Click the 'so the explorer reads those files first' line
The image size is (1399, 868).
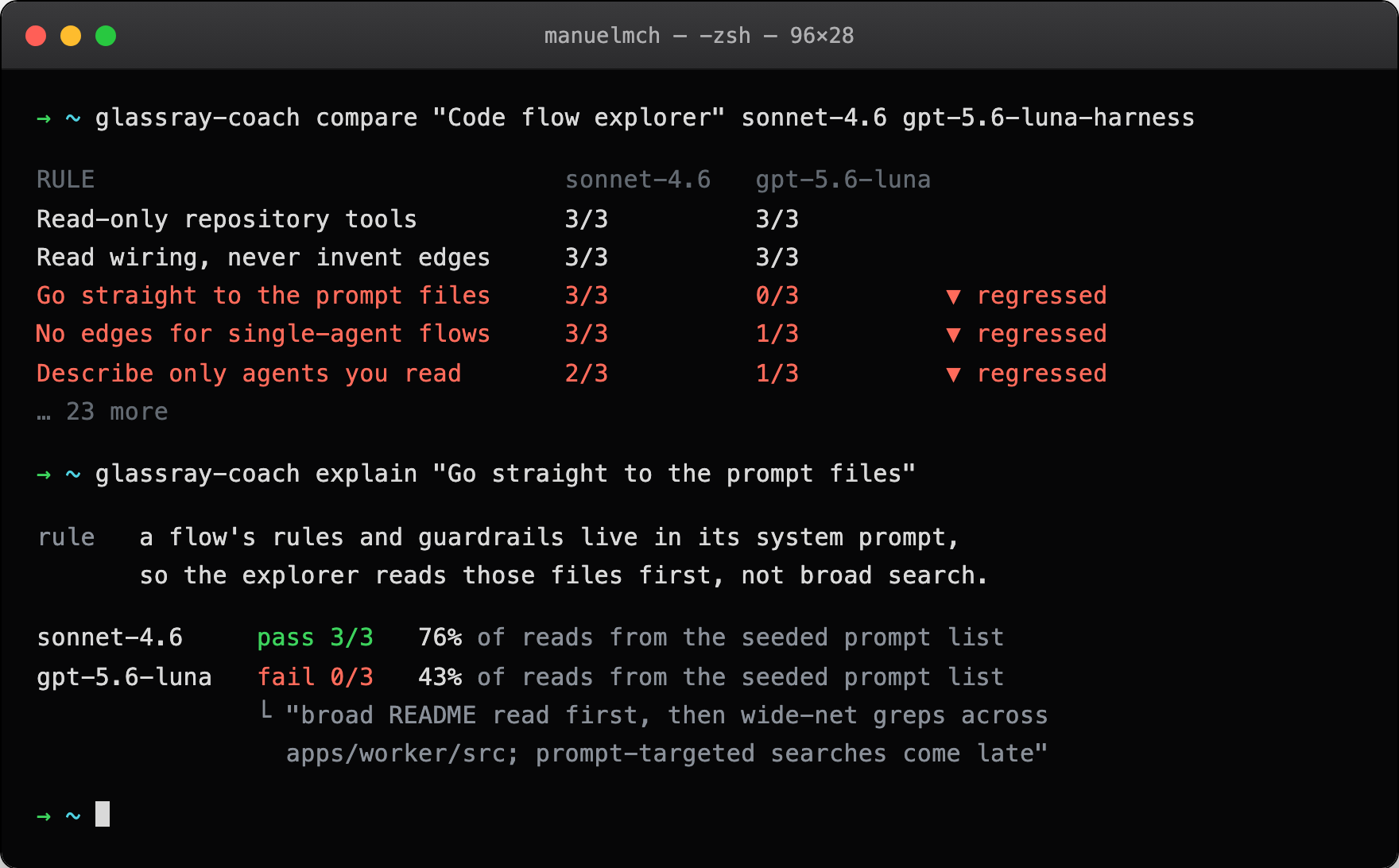564,575
